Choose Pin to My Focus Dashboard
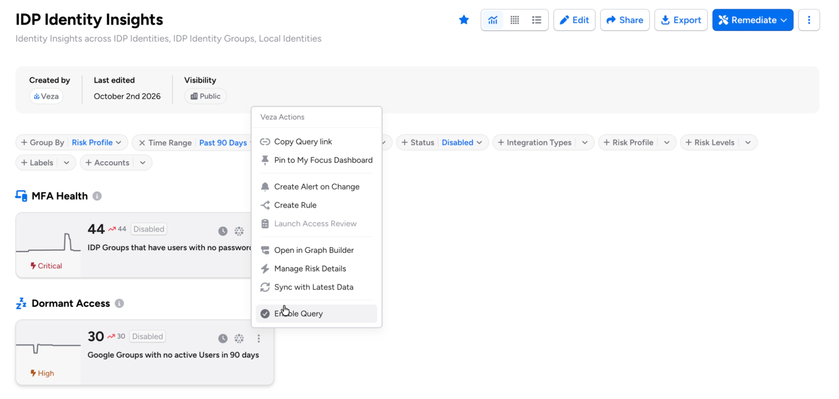Viewport: 839px width, 399px height. [317, 160]
